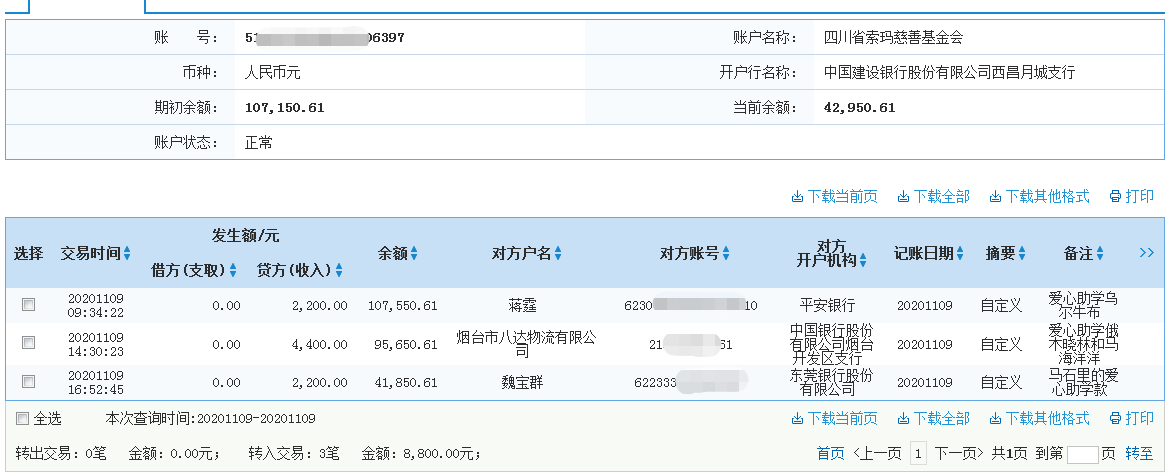Click the transaction time 20201109 16:52:45
The image size is (1172, 474).
coord(96,382)
